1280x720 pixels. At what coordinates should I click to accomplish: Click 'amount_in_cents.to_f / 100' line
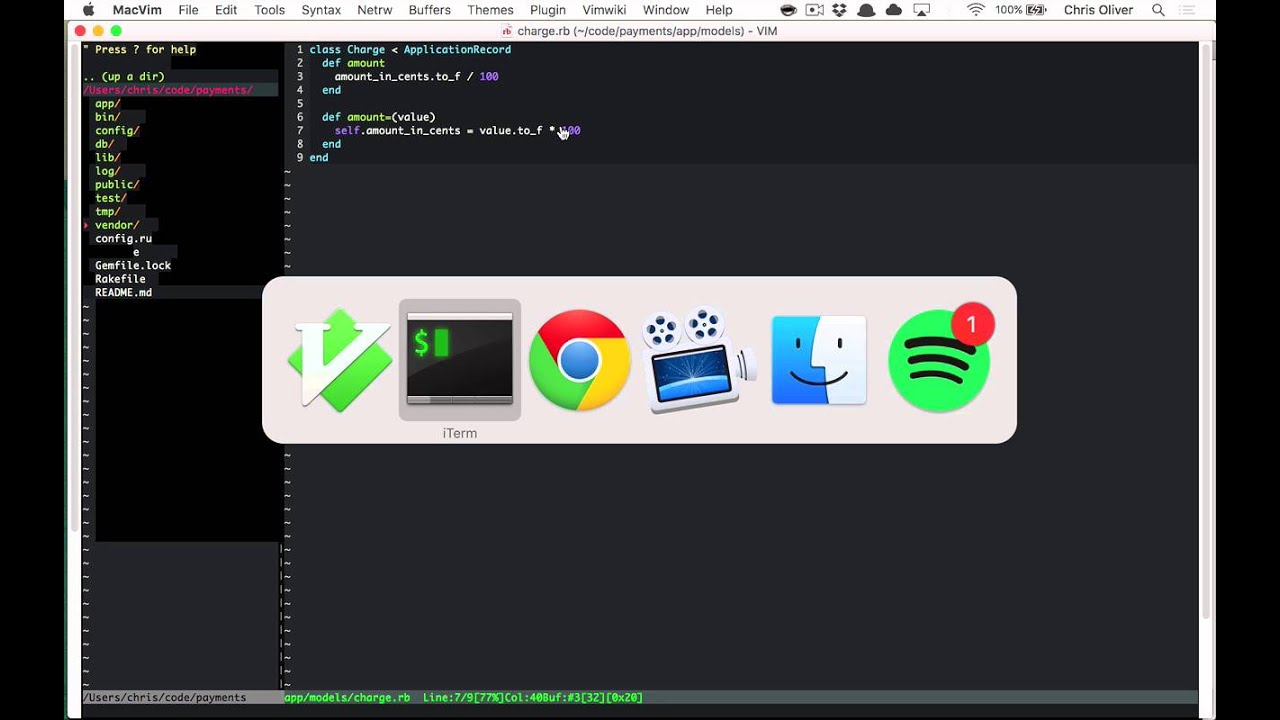click(x=416, y=77)
